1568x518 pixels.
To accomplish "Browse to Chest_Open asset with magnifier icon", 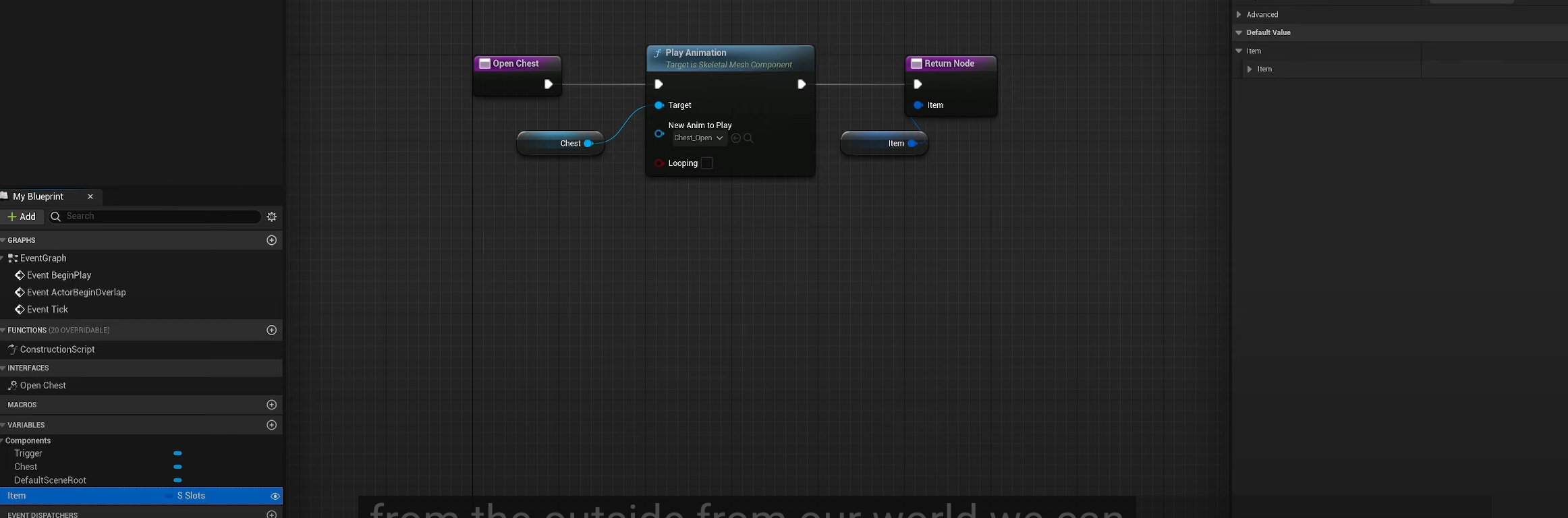I will click(x=748, y=138).
